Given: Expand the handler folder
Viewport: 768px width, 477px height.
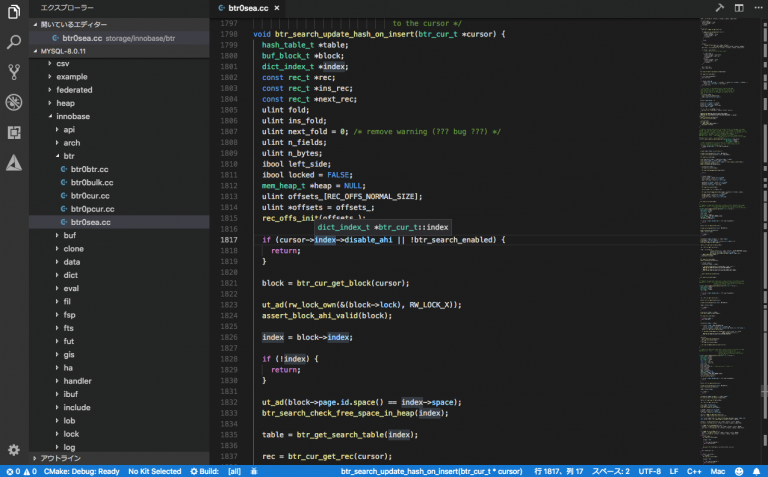Looking at the screenshot, I should pos(77,381).
